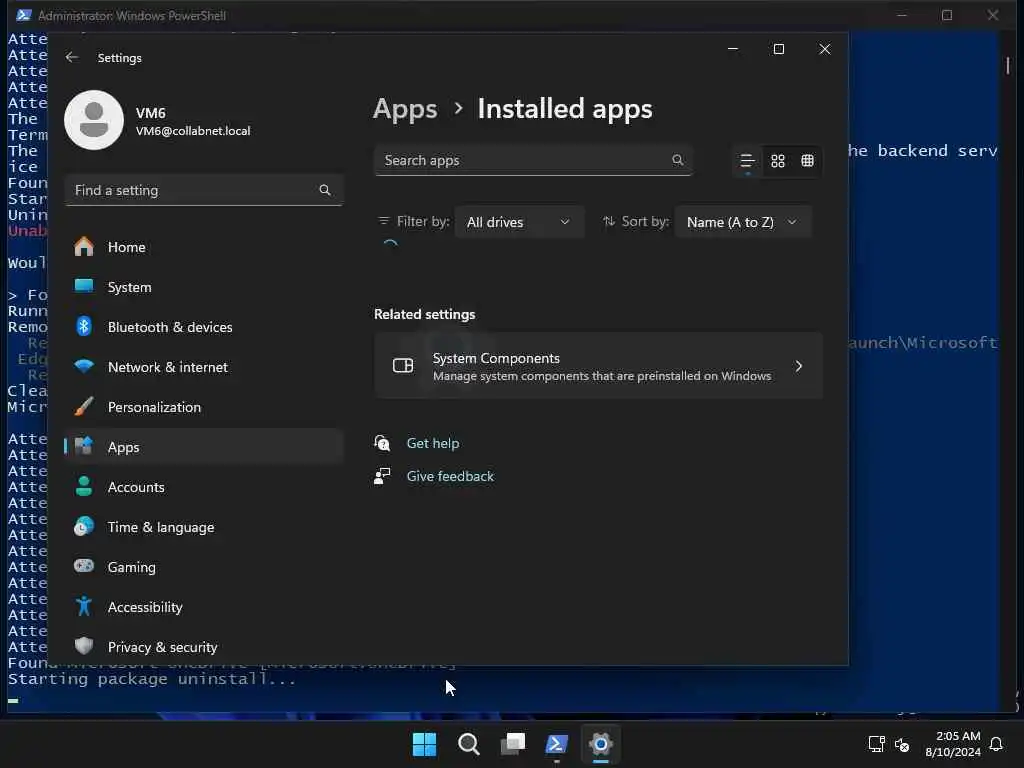Switch installed apps to list view
Viewport: 1024px width, 768px height.
point(747,161)
